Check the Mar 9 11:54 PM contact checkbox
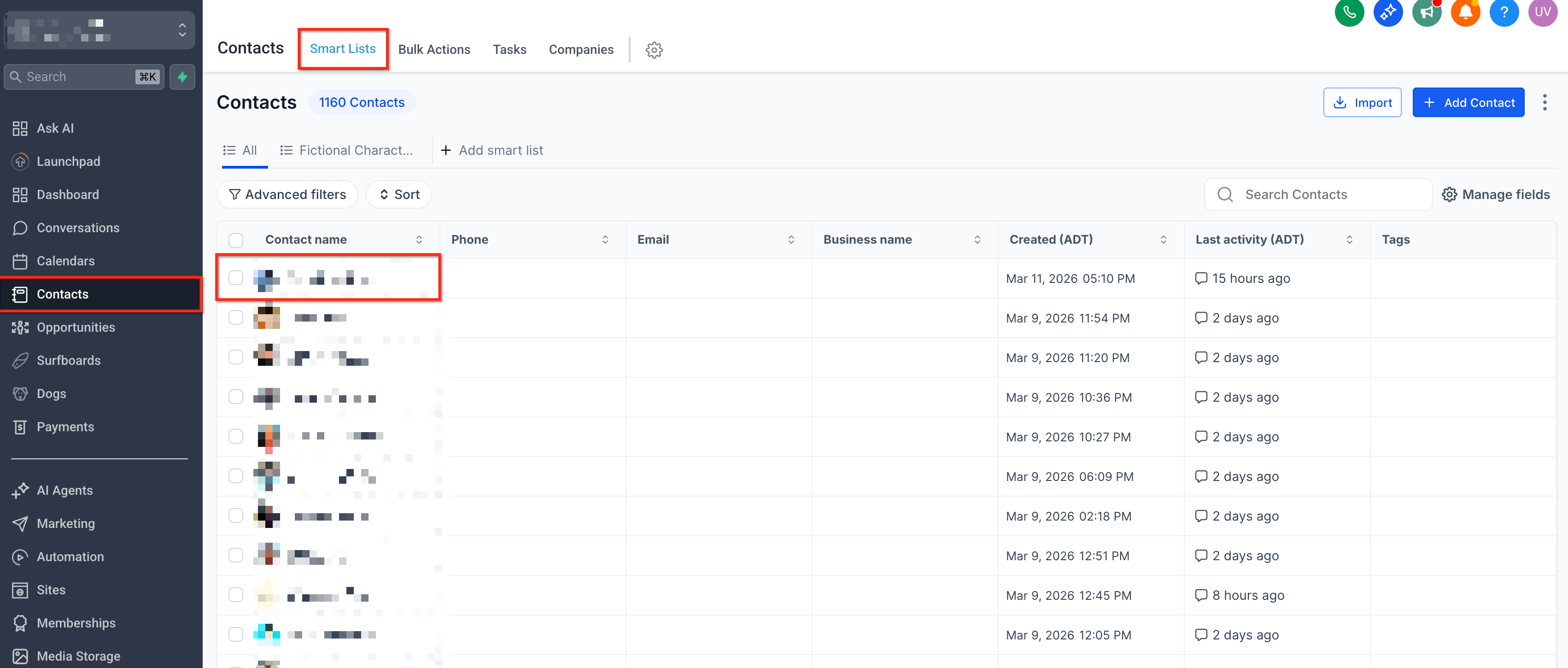This screenshot has height=668, width=1568. 235,318
